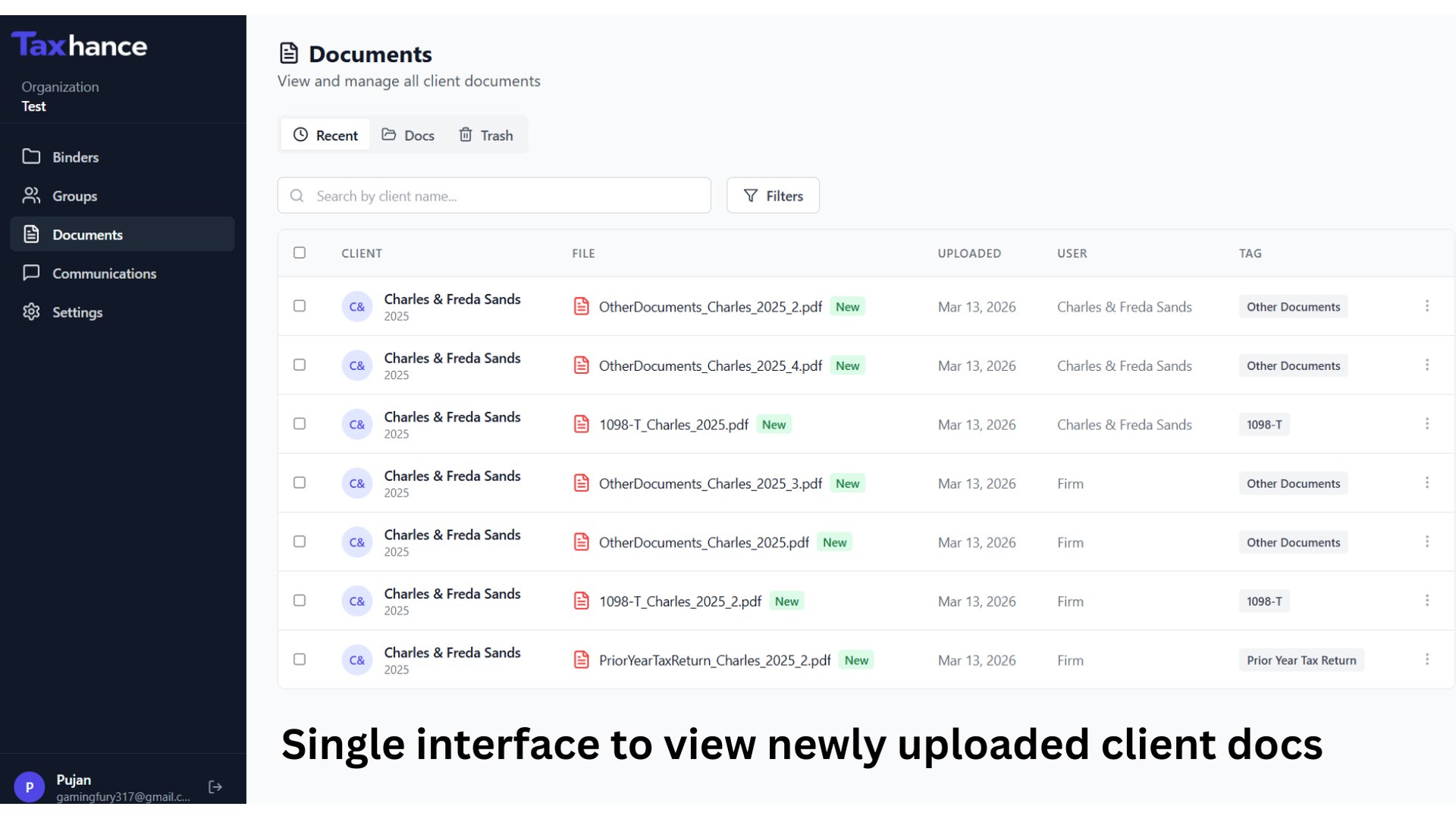Screen dimensions: 1456x819
Task: Click PDF icon for 1098-T_Charles_2025.pdf
Action: coord(582,424)
